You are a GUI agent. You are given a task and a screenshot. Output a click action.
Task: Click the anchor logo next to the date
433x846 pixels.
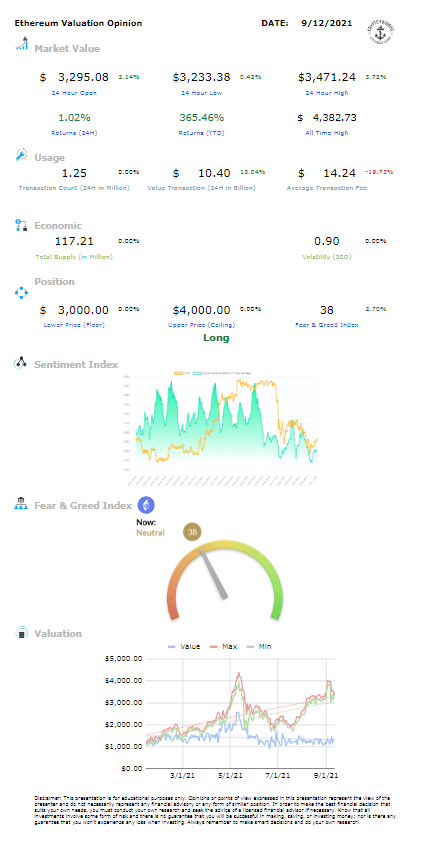(380, 32)
